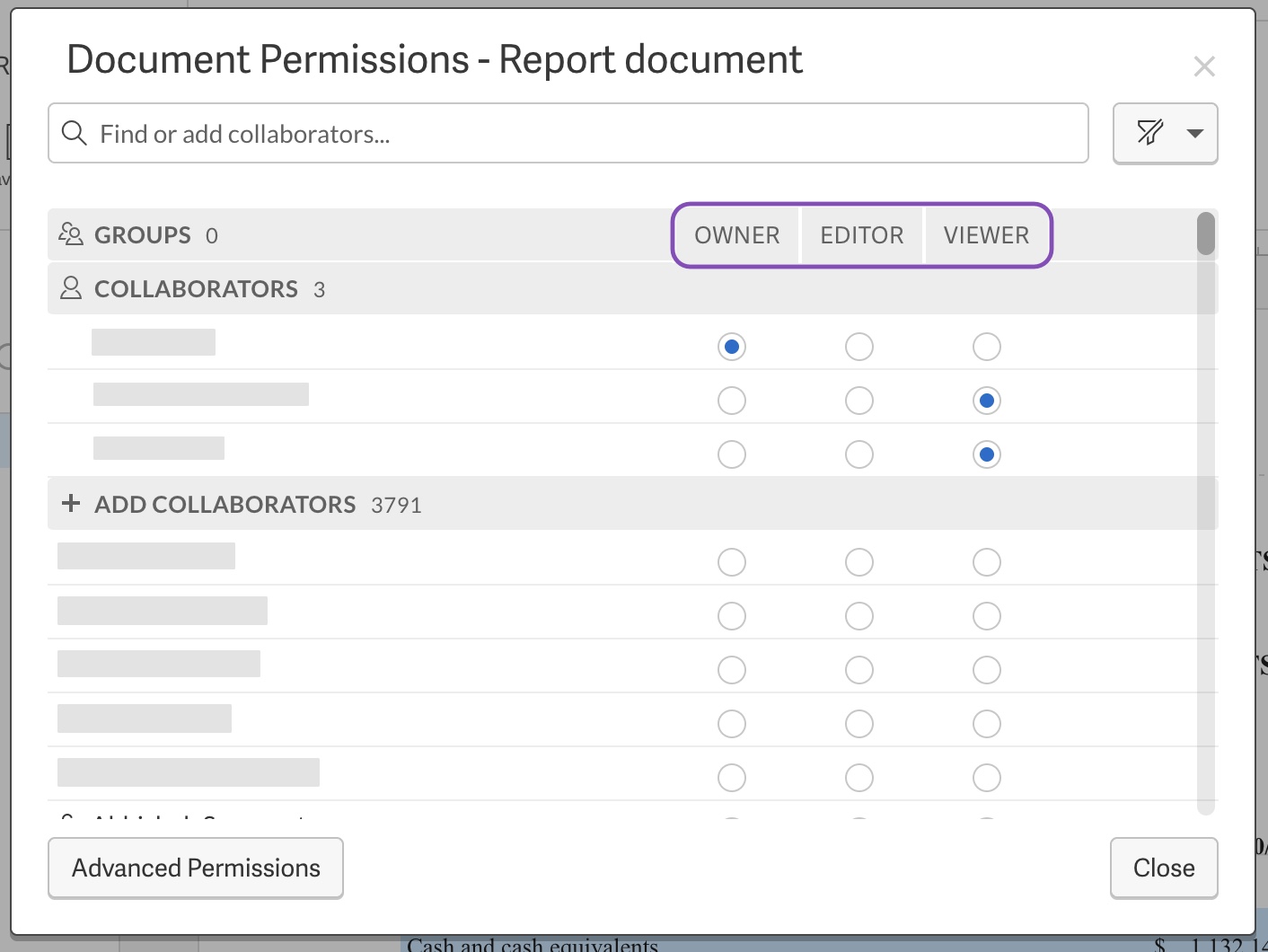1268x952 pixels.
Task: Select Editor for first person under Add Collaborators
Action: 859,562
